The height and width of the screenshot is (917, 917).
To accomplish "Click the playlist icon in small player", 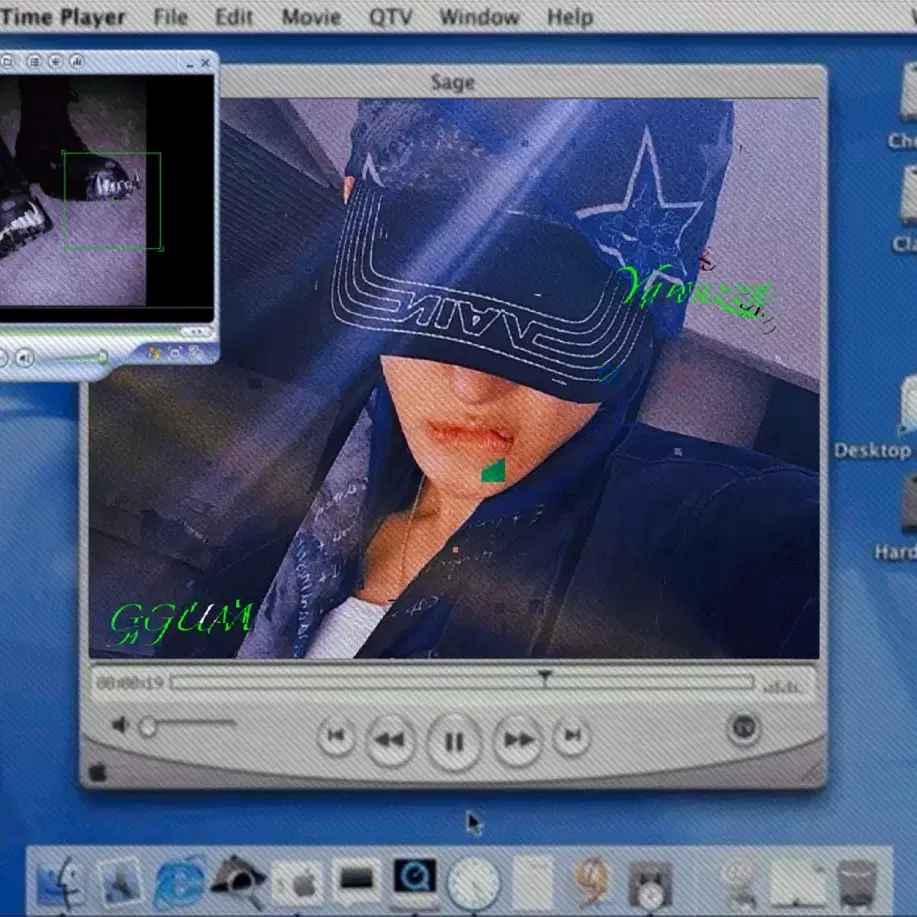I will pyautogui.click(x=34, y=61).
